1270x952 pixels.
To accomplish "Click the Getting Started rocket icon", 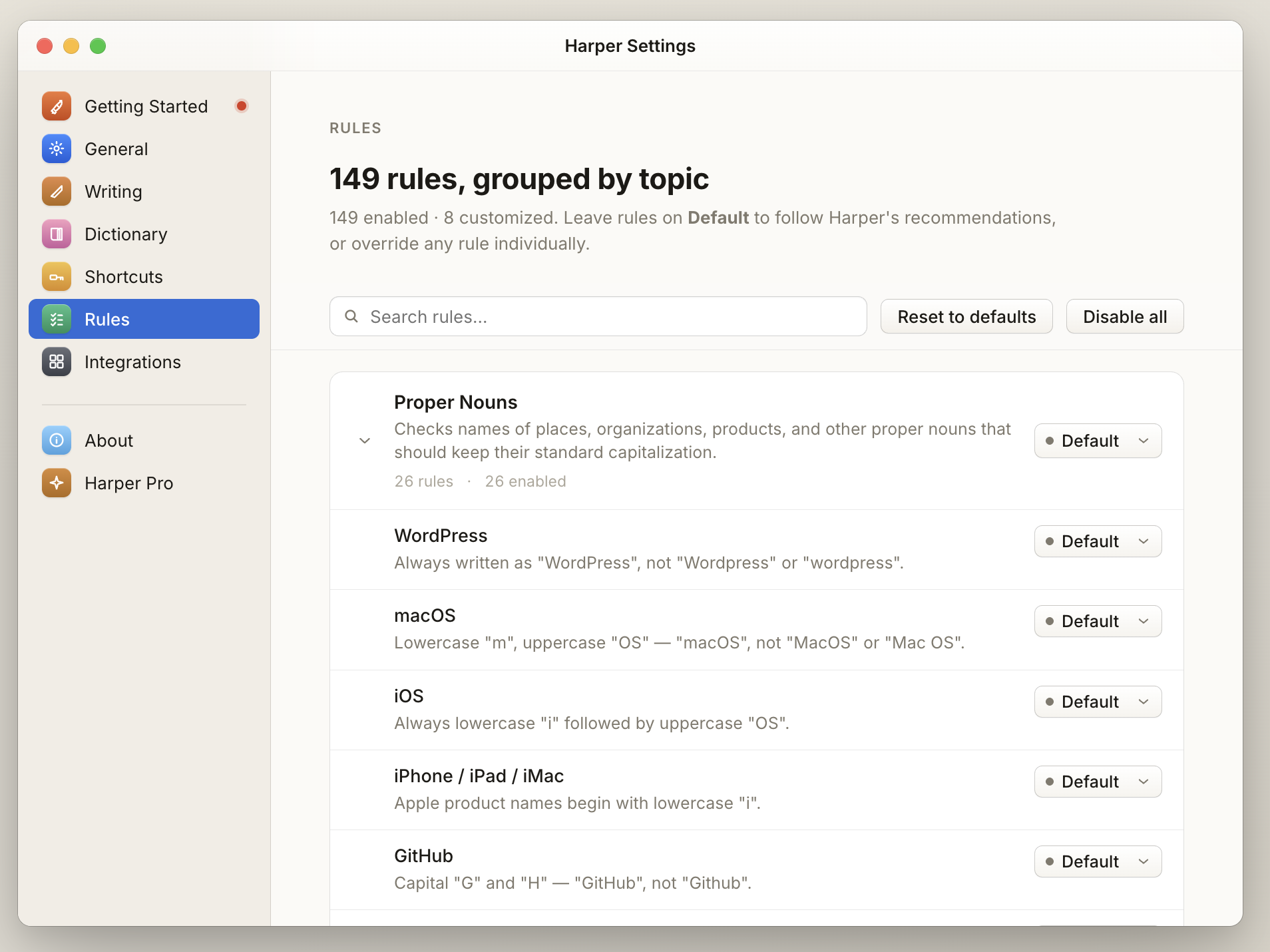I will 57,107.
